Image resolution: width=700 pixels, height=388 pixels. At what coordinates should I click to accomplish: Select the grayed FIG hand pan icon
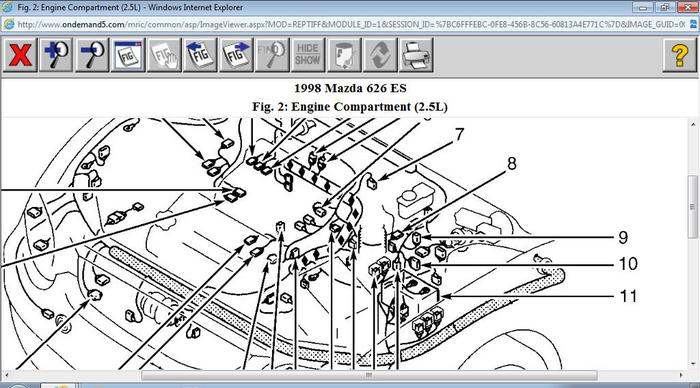point(164,55)
